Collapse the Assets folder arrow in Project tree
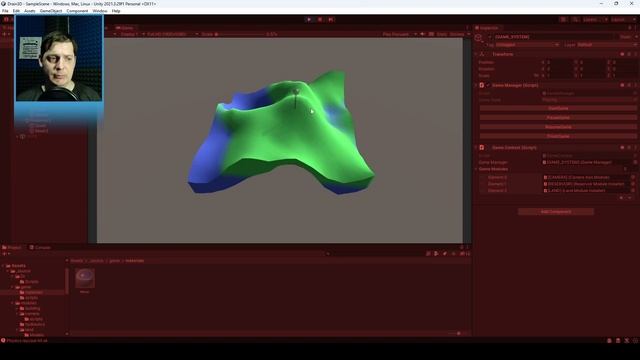This screenshot has height=360, width=640. tap(3, 266)
